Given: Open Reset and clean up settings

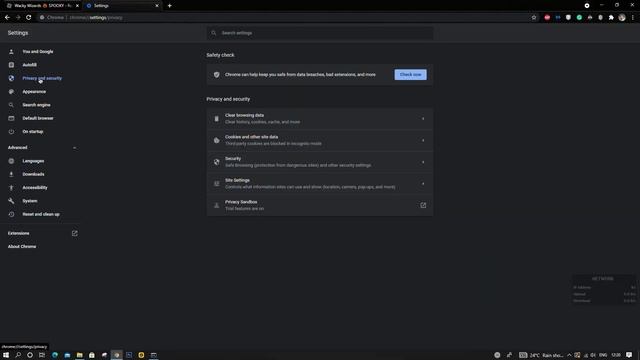Looking at the screenshot, I should pyautogui.click(x=41, y=214).
